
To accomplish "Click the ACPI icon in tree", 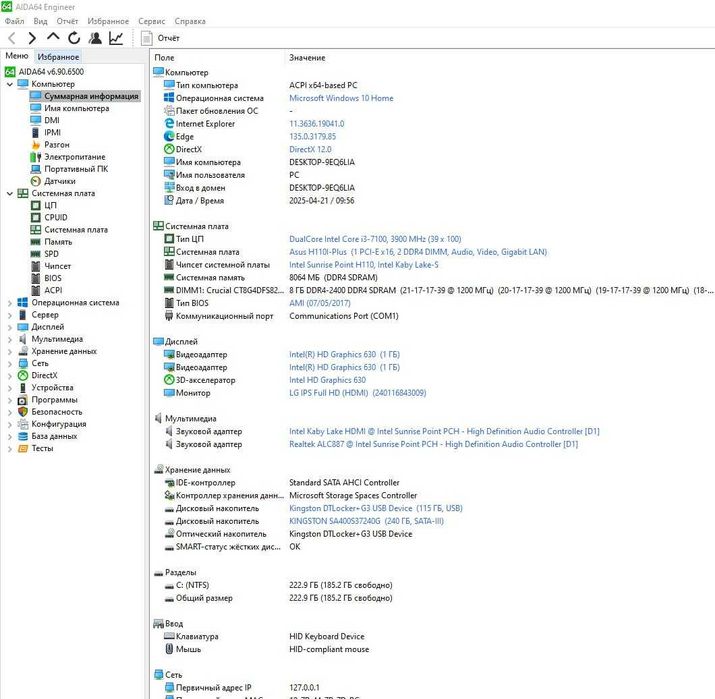I will pos(36,290).
